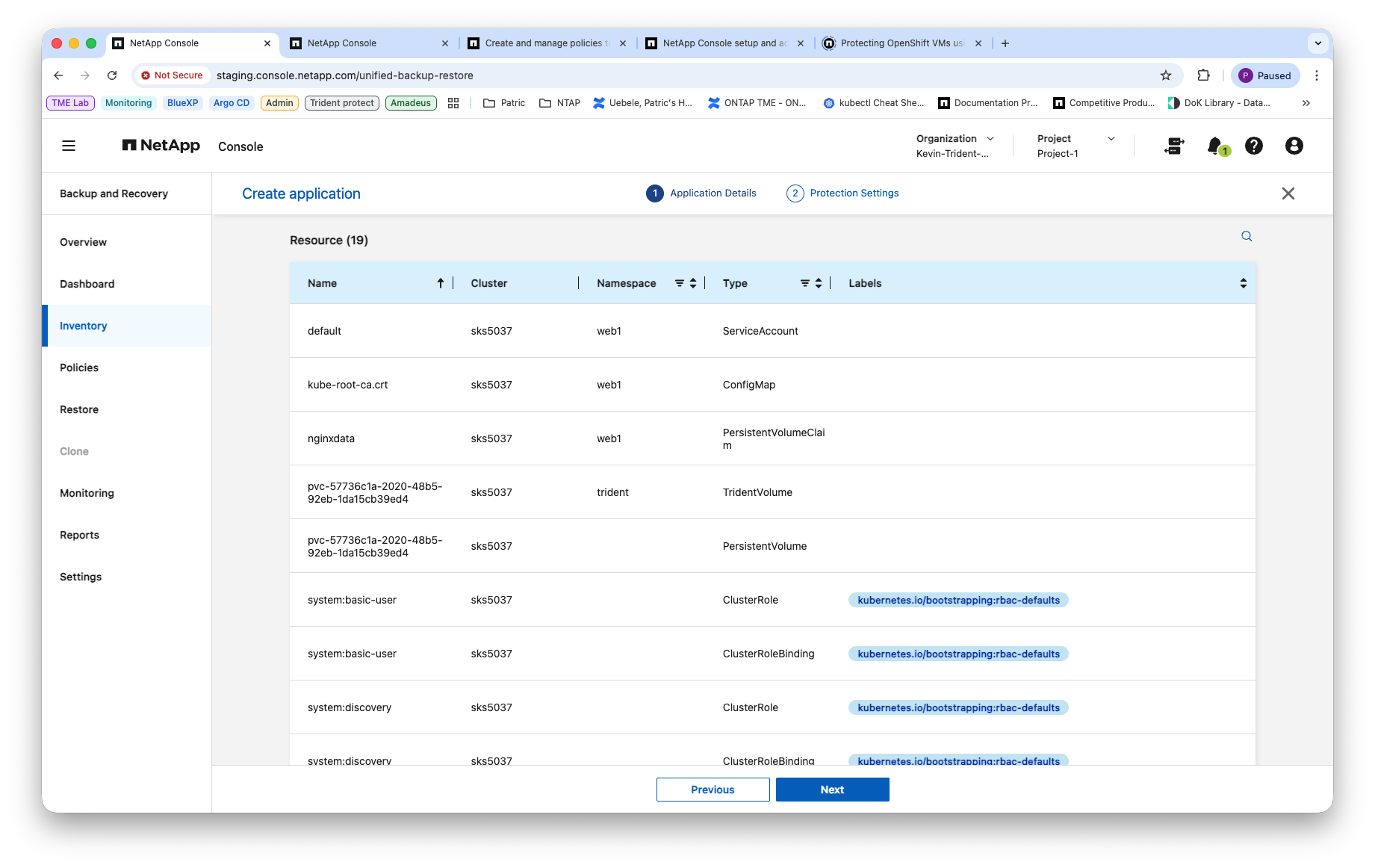Go forward in browser history

pyautogui.click(x=85, y=75)
